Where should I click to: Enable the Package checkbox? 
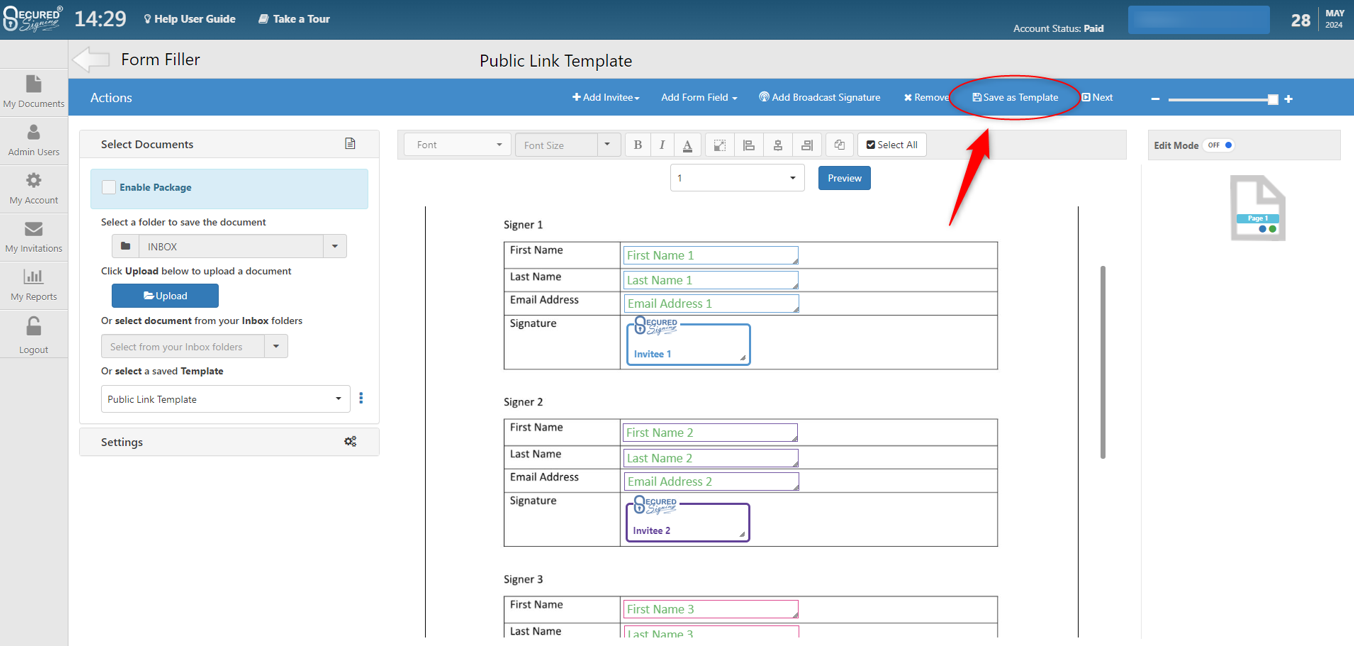click(109, 187)
